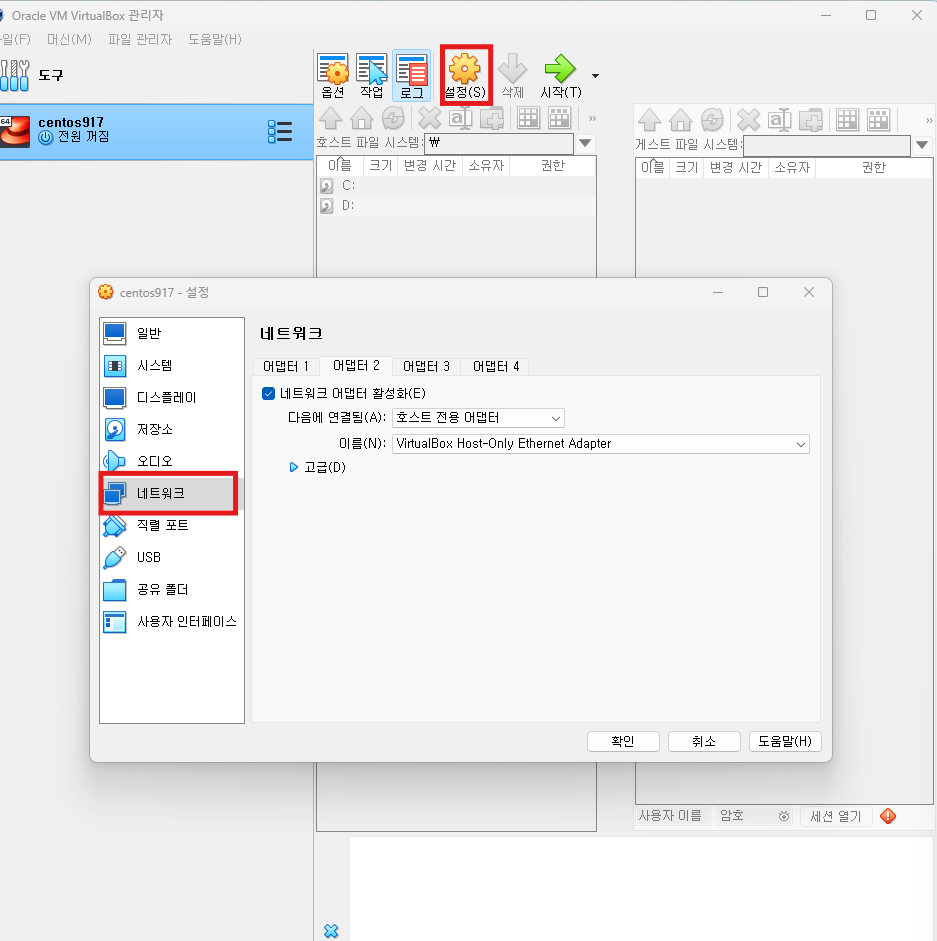
Task: Select the D: drive row
Action: click(456, 205)
